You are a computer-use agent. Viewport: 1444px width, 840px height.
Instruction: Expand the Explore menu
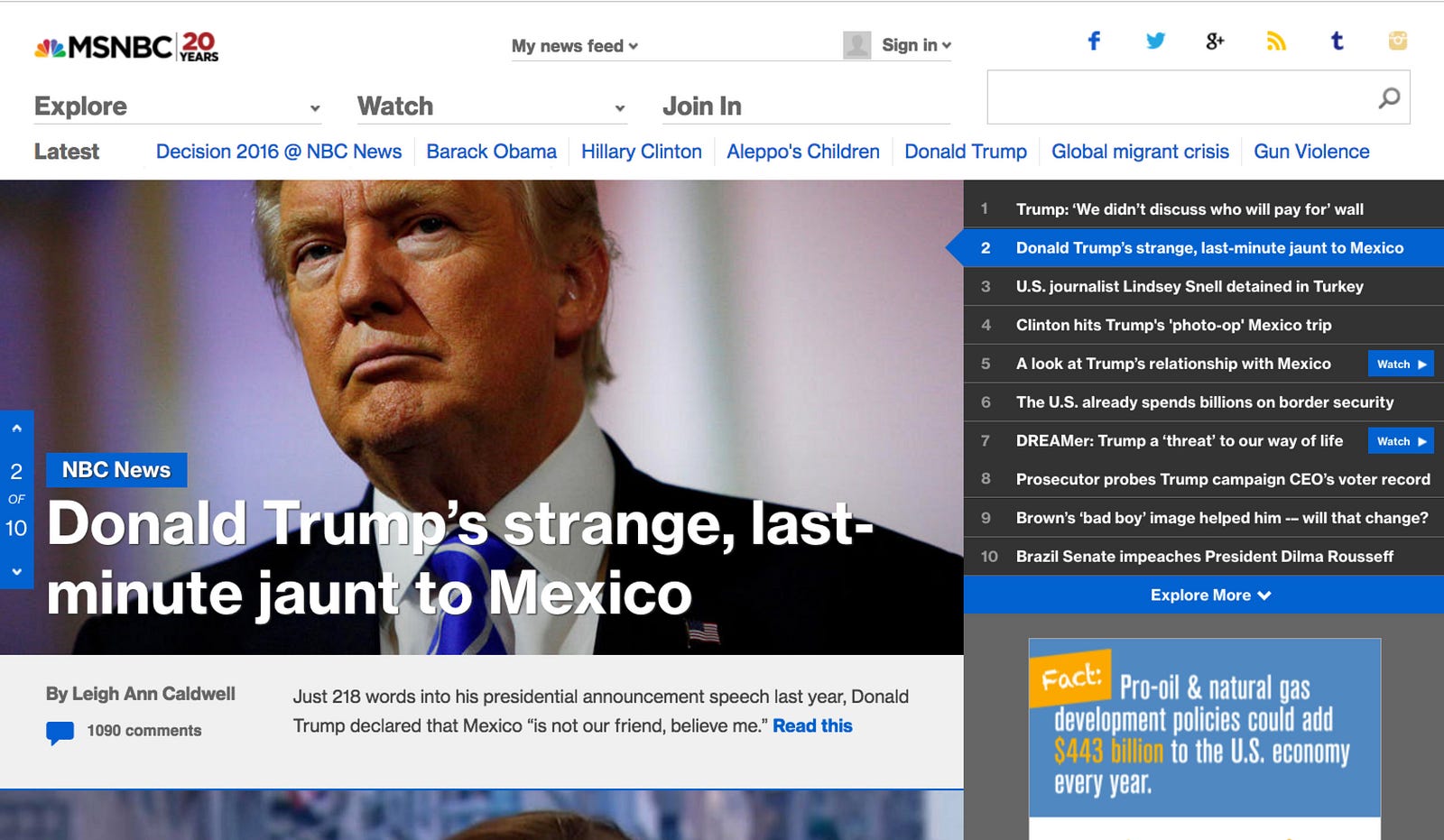pos(178,106)
